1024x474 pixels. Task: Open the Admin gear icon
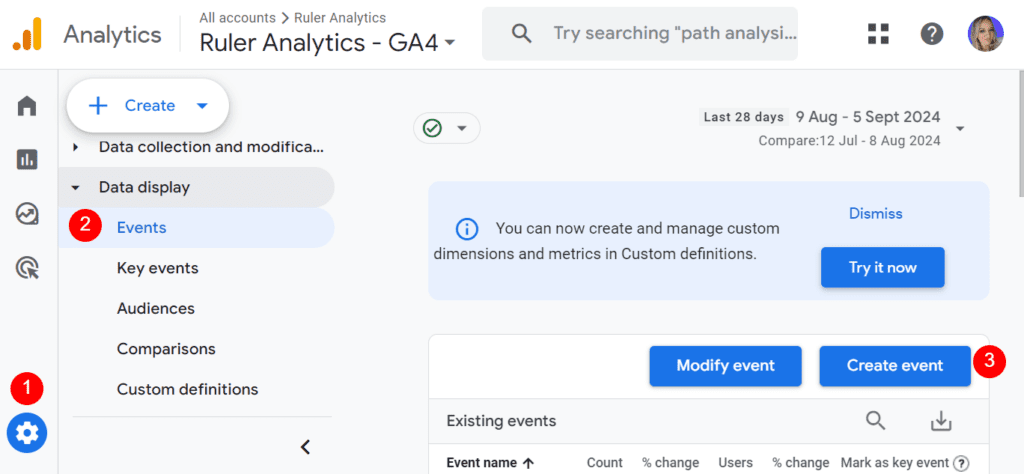click(x=27, y=432)
